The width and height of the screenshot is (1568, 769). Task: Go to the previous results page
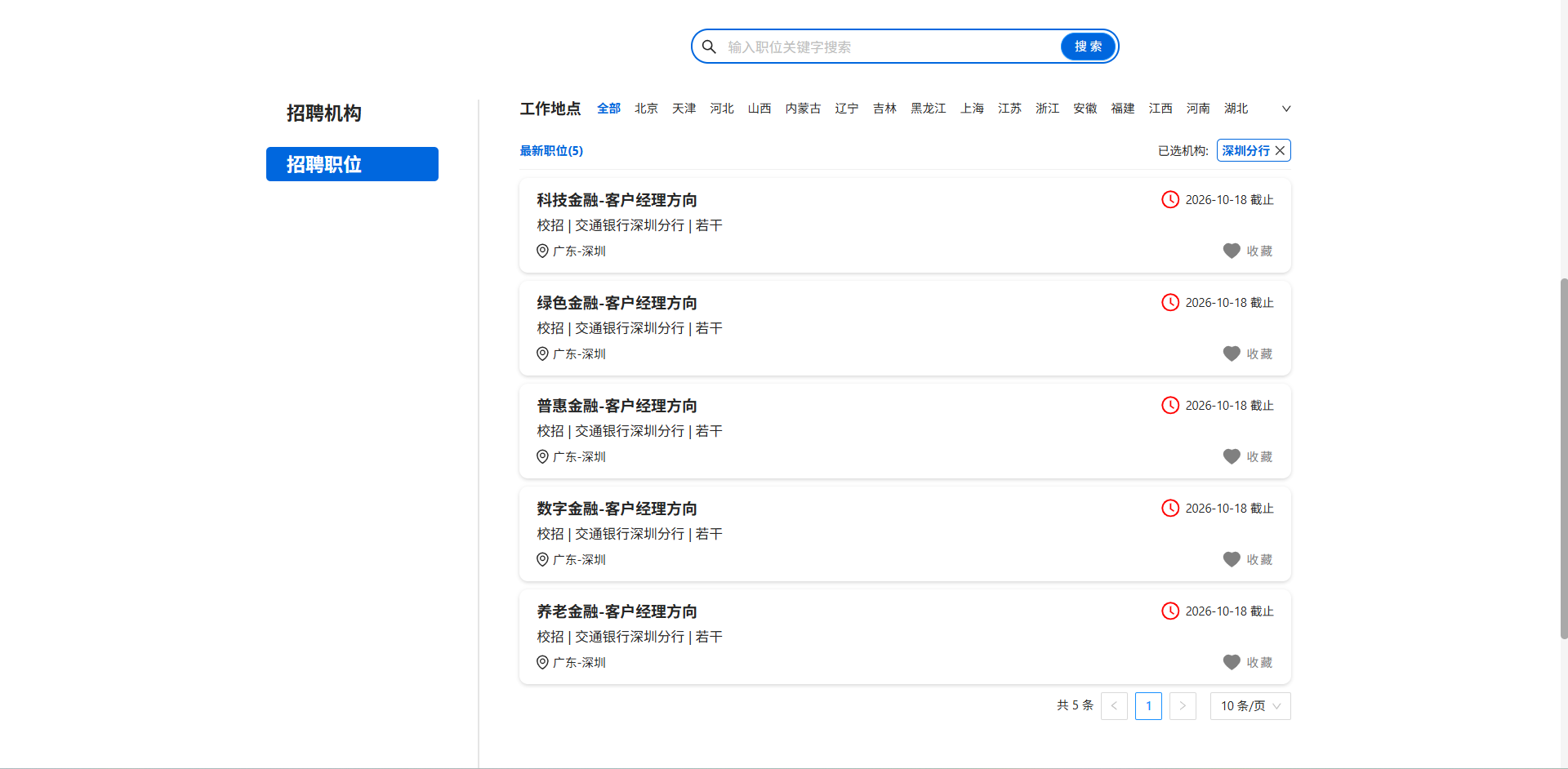[x=1114, y=706]
